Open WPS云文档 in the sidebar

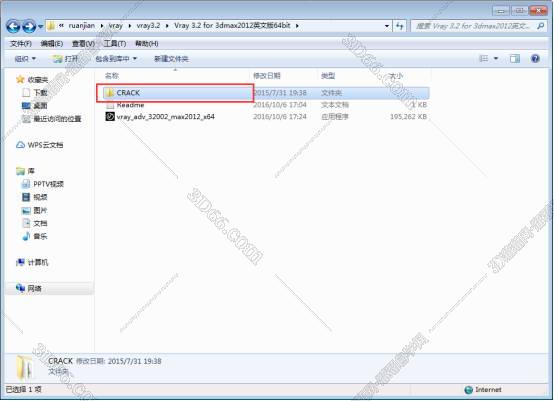coord(40,145)
